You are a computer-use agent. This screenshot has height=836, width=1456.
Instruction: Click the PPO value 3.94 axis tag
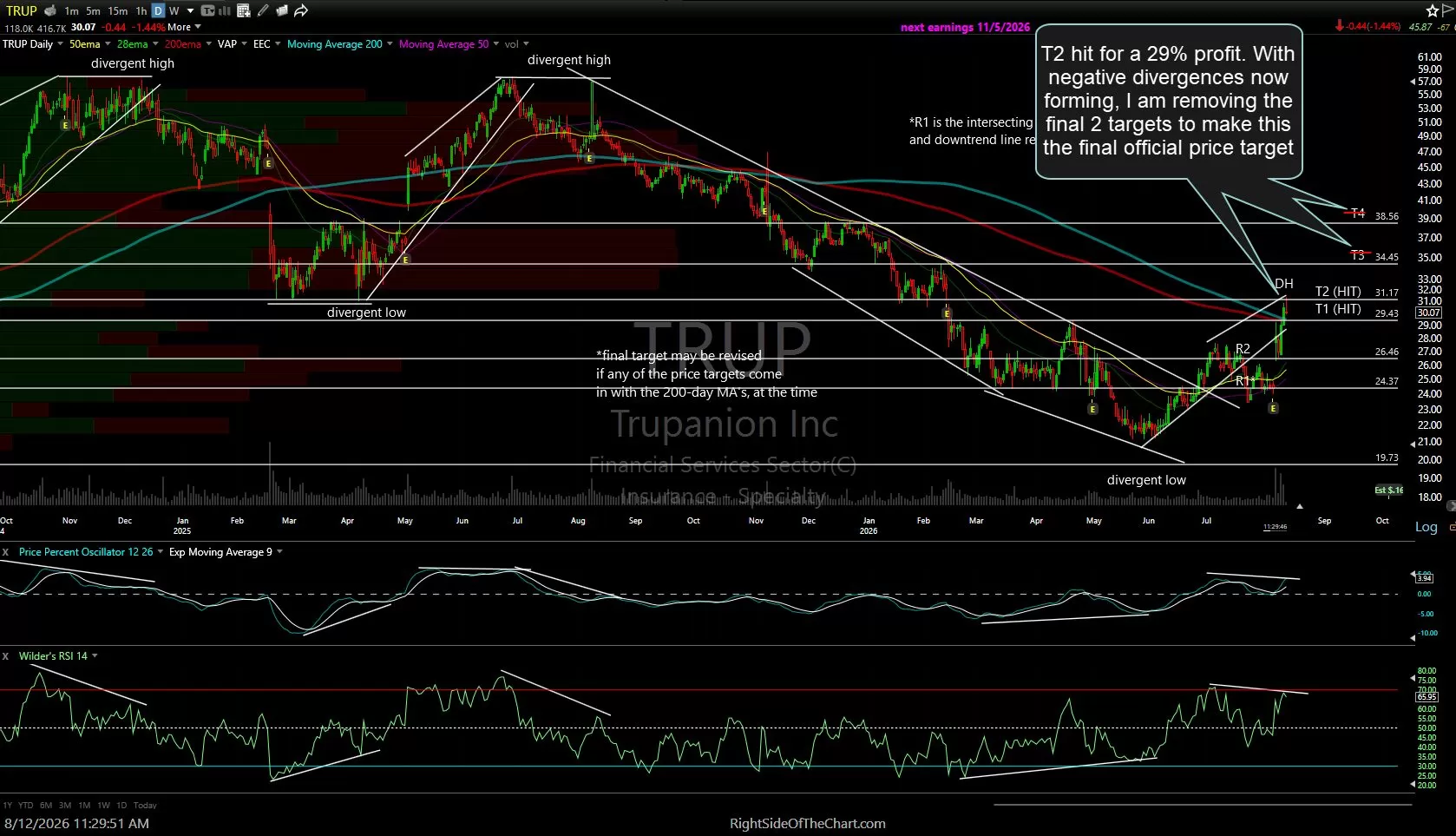[x=1425, y=578]
